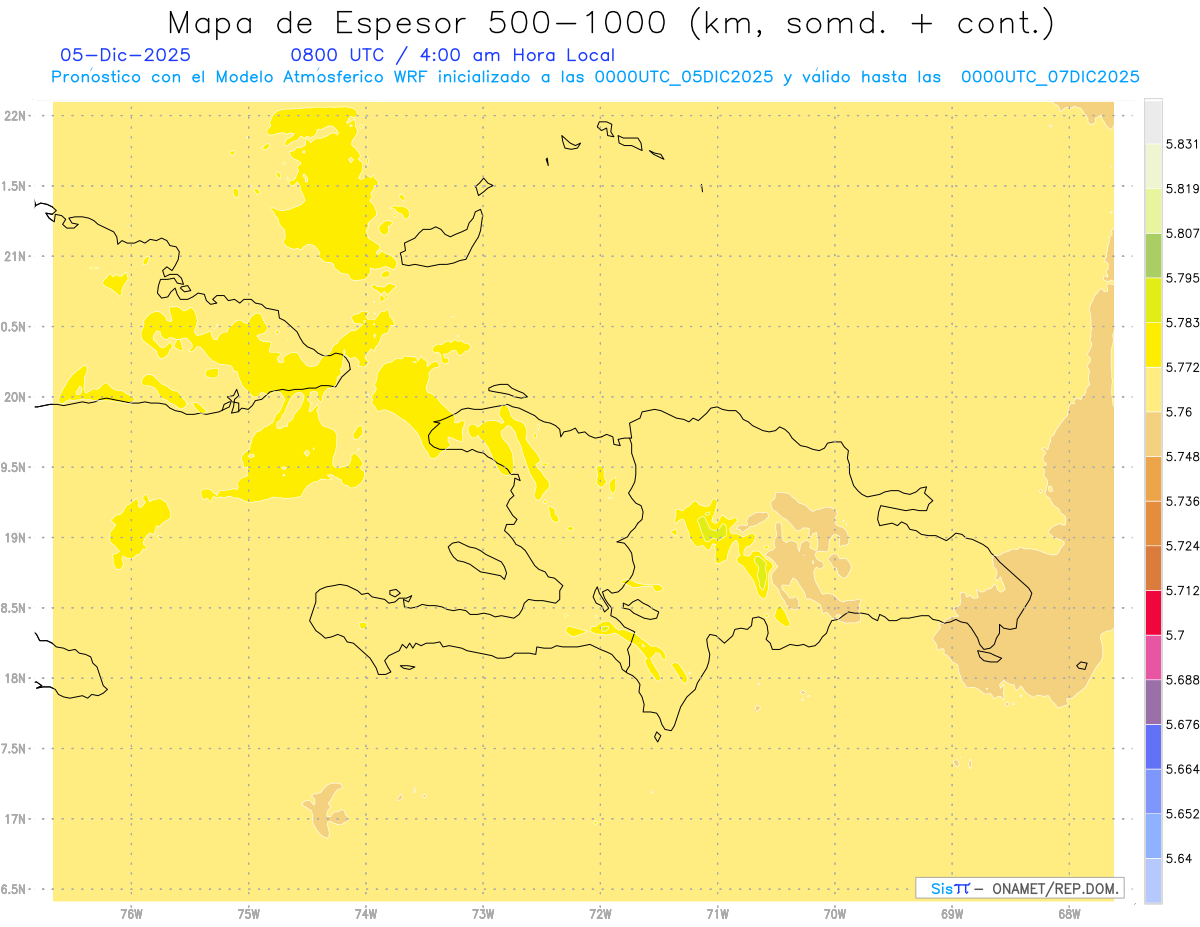Image resolution: width=1200 pixels, height=927 pixels.
Task: Click the color bar value '5.676'
Action: pyautogui.click(x=1182, y=724)
